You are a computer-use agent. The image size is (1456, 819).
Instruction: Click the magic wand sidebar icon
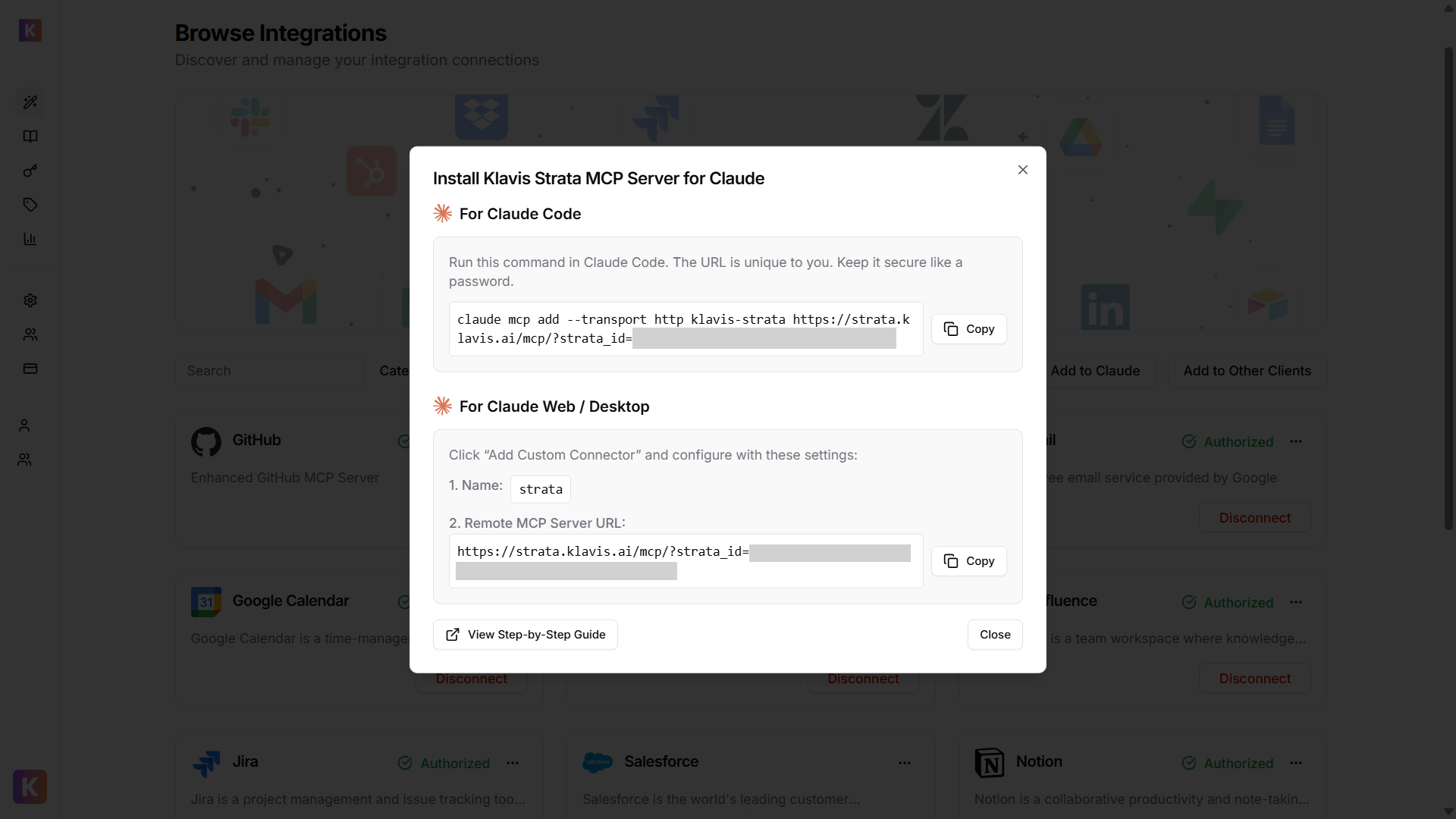pyautogui.click(x=30, y=102)
